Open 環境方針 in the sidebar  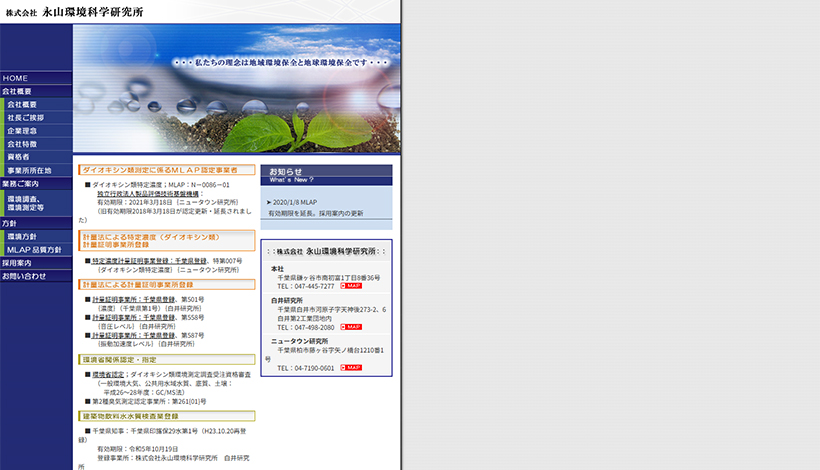[38, 236]
